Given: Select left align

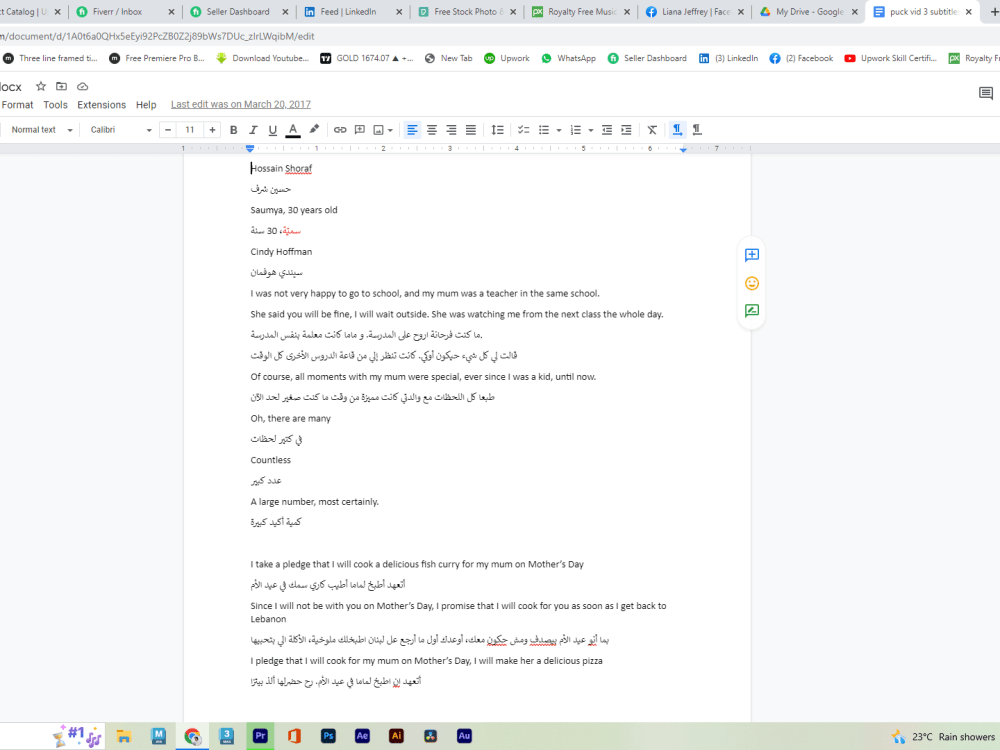Looking at the screenshot, I should 412,130.
